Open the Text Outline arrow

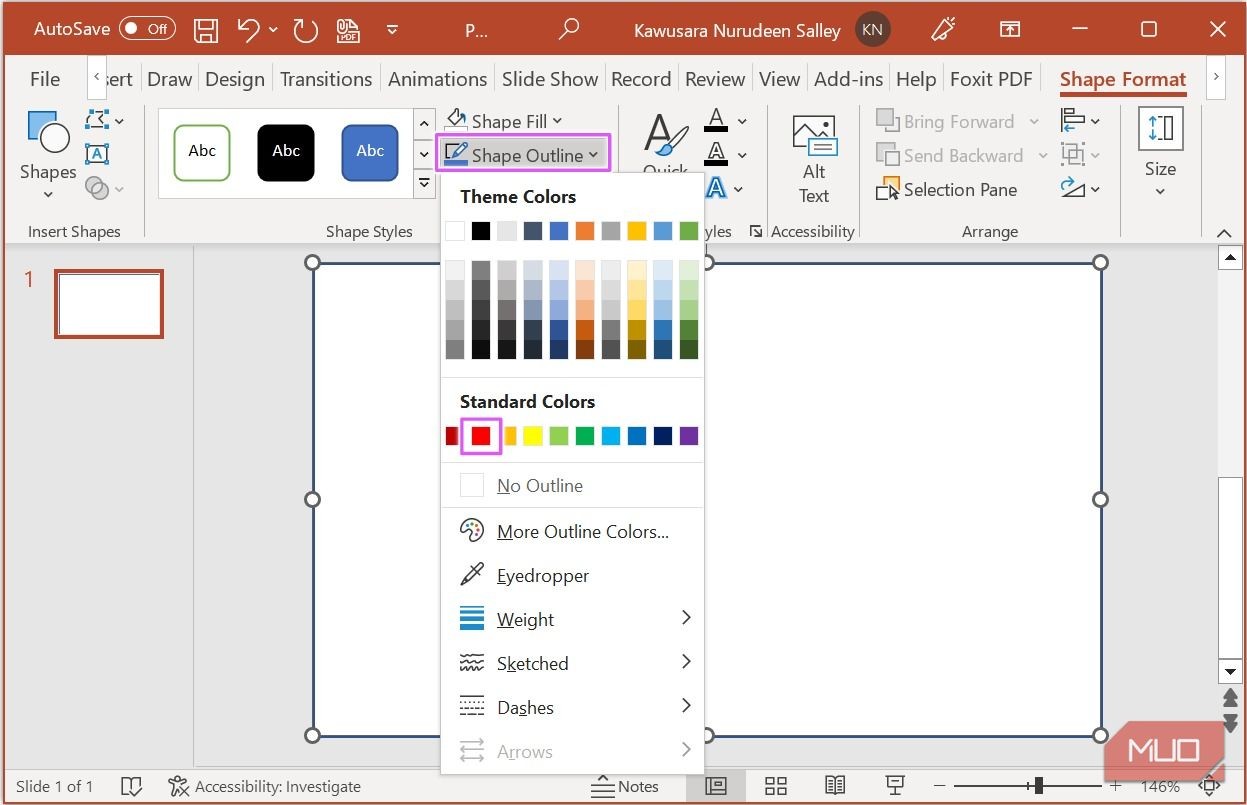[x=742, y=155]
